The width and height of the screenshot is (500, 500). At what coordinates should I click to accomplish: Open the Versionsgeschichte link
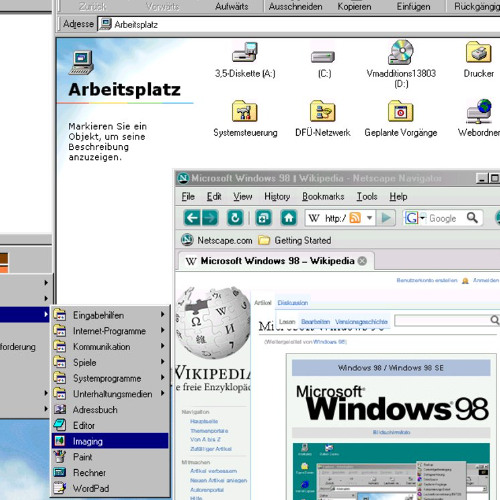(x=361, y=322)
